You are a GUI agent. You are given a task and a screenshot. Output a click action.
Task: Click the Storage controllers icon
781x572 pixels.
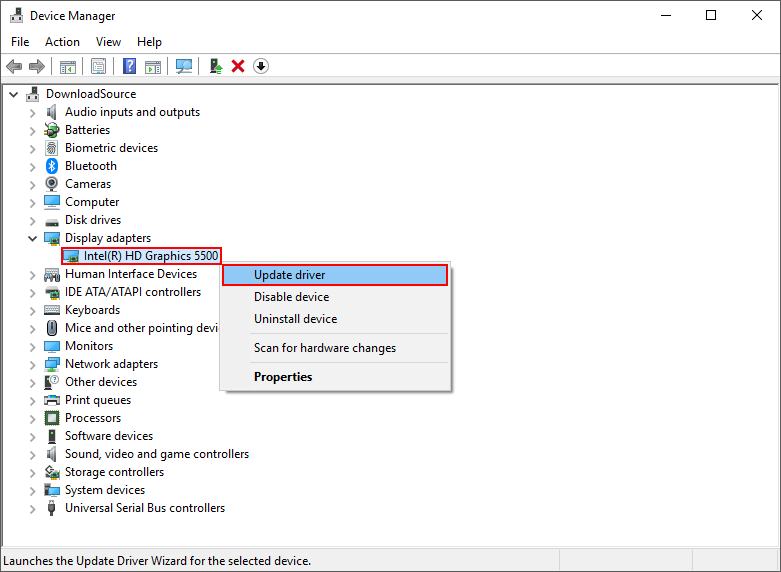coord(52,472)
